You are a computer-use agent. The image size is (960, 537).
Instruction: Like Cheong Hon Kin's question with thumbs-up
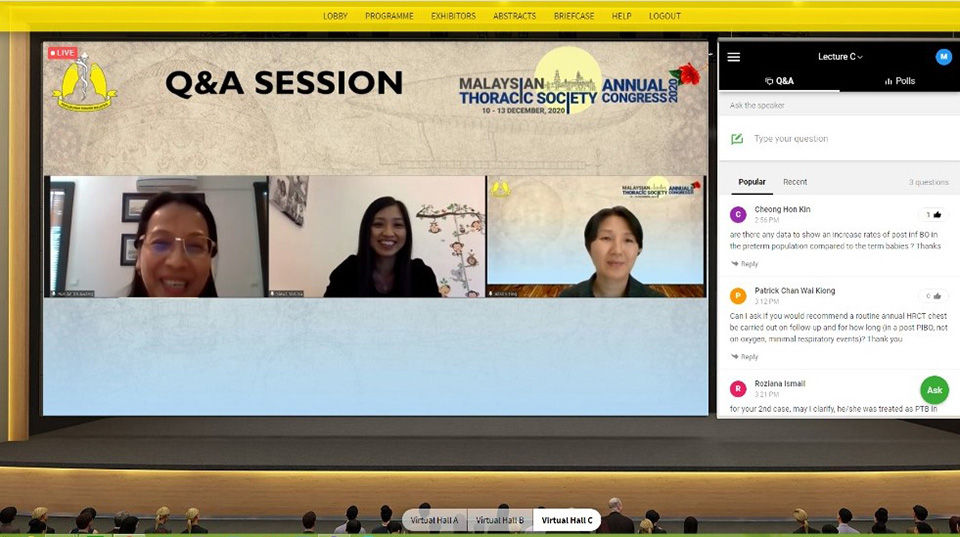pyautogui.click(x=933, y=214)
